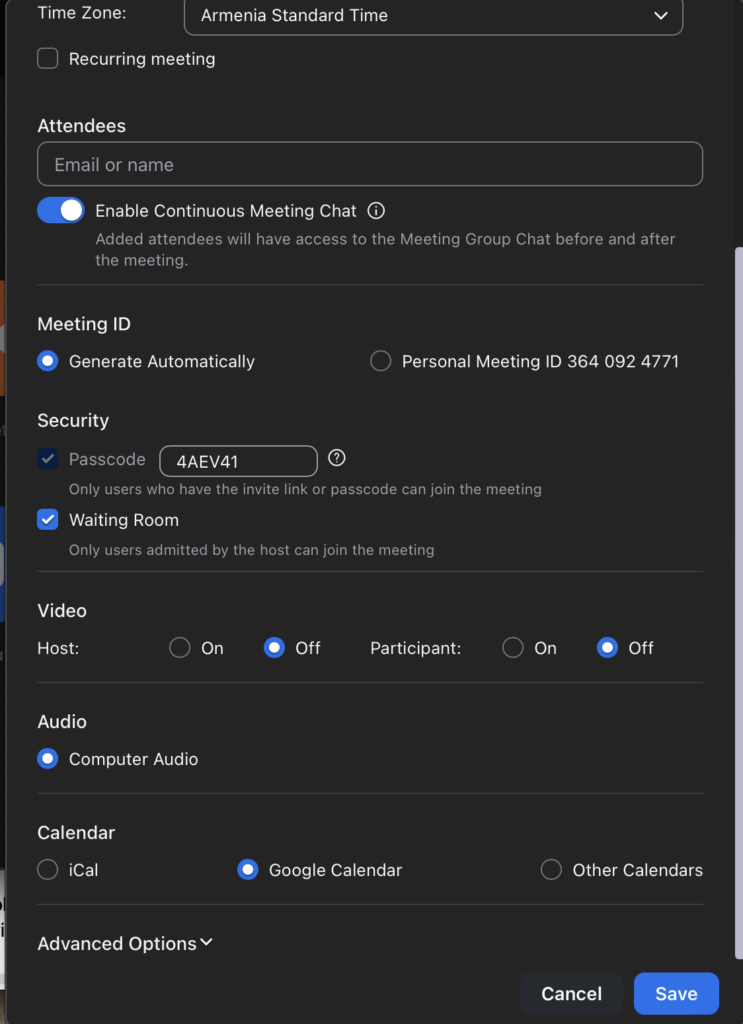The image size is (743, 1024).
Task: Choose iCal as the calendar
Action: [x=47, y=870]
